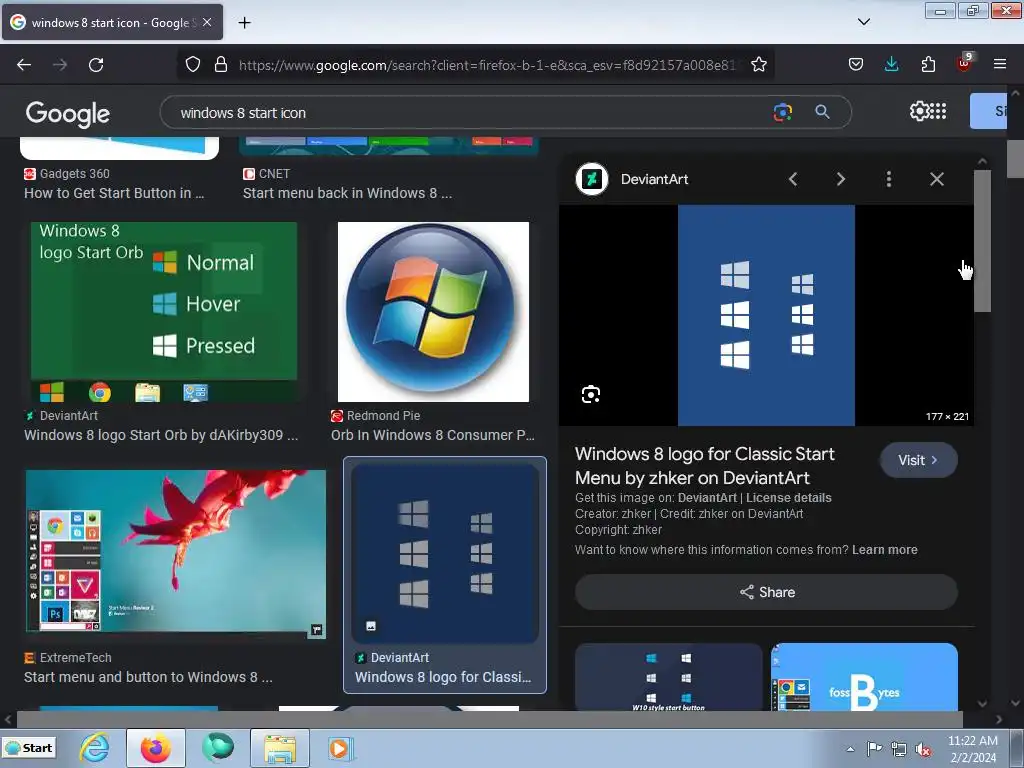1024x768 pixels.
Task: Open the 'Learn more' link
Action: click(884, 550)
